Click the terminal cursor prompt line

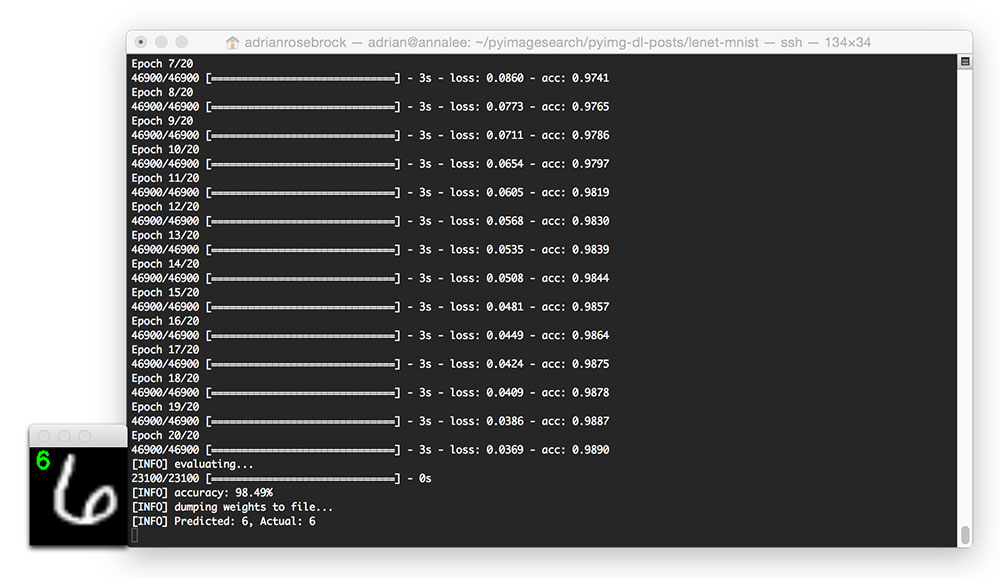click(x=135, y=535)
